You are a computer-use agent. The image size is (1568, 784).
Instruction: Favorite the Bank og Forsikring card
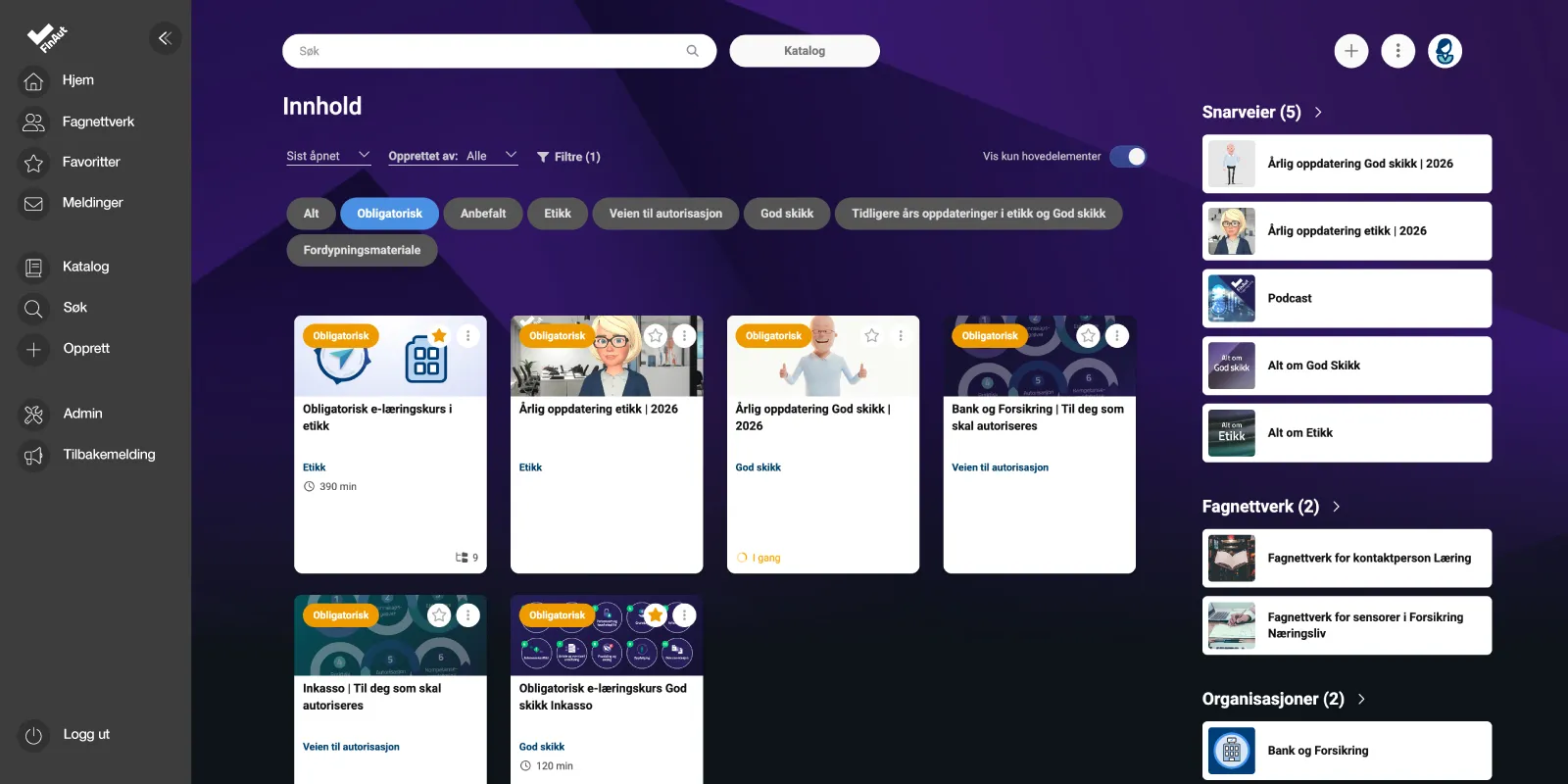[x=1088, y=336]
